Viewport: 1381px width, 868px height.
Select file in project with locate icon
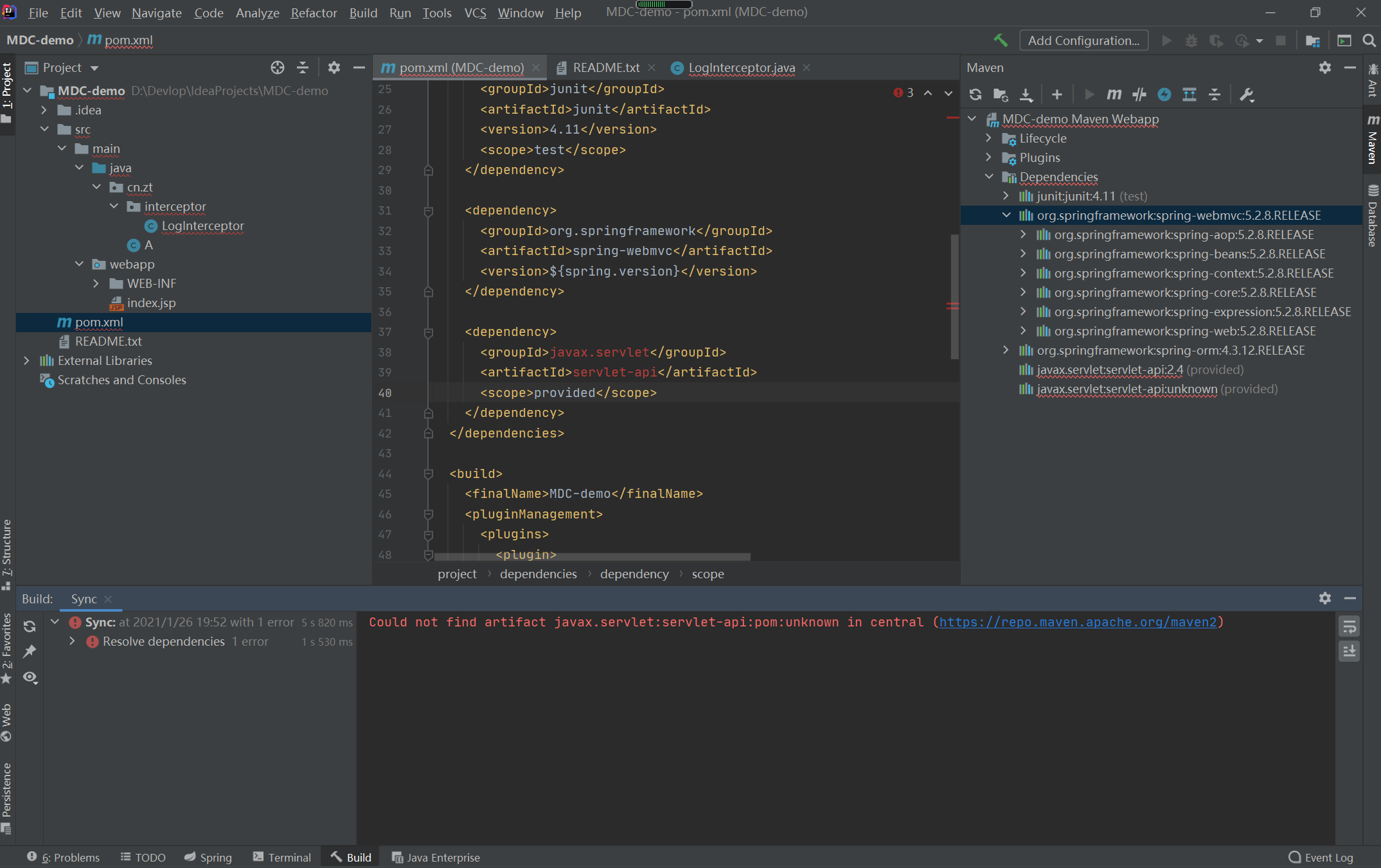click(277, 67)
